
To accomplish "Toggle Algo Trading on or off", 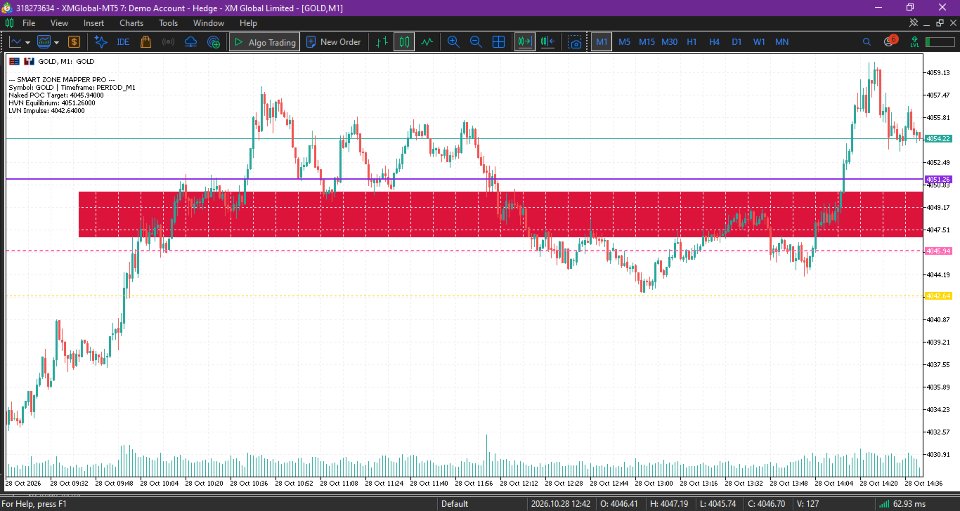I will [x=264, y=42].
